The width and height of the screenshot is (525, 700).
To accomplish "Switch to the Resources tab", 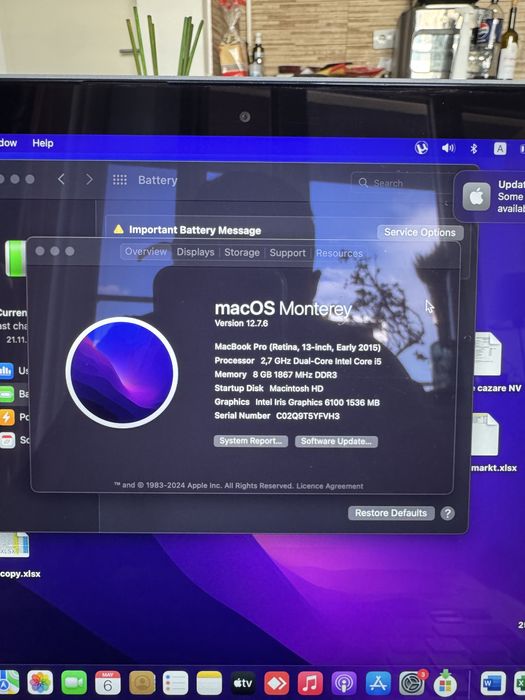I will click(339, 254).
